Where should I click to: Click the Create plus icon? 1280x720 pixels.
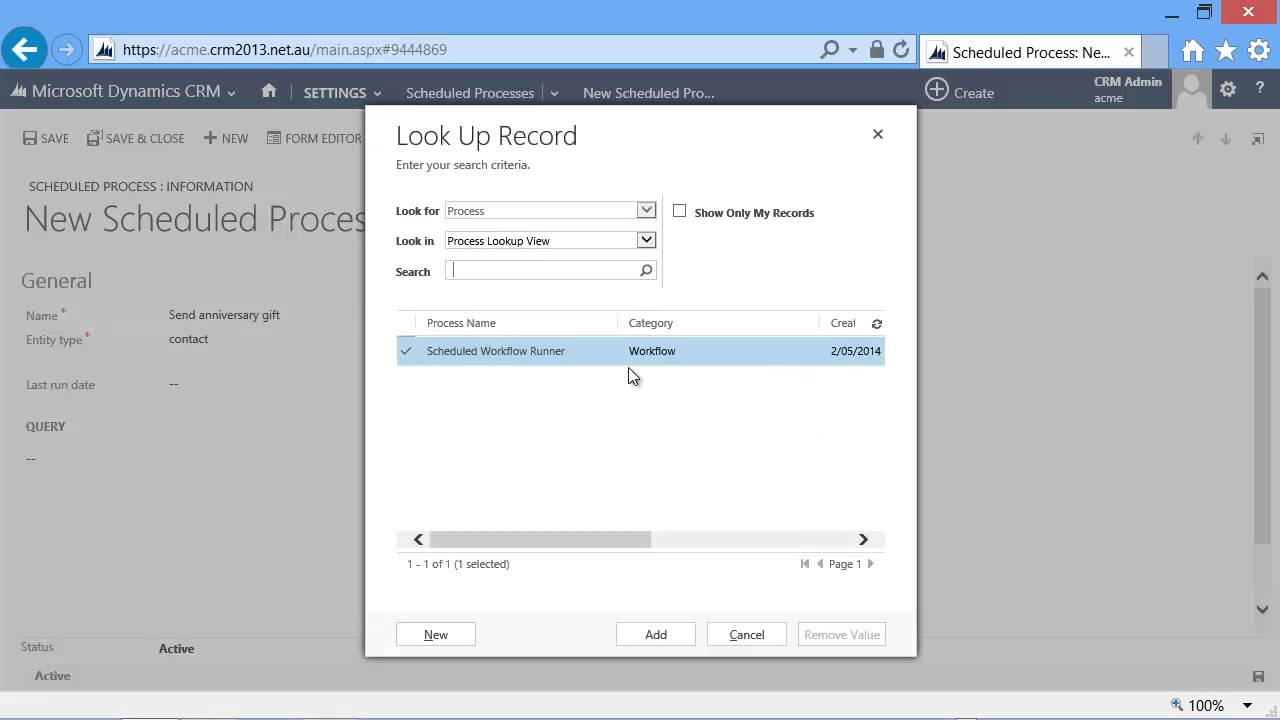pyautogui.click(x=936, y=90)
